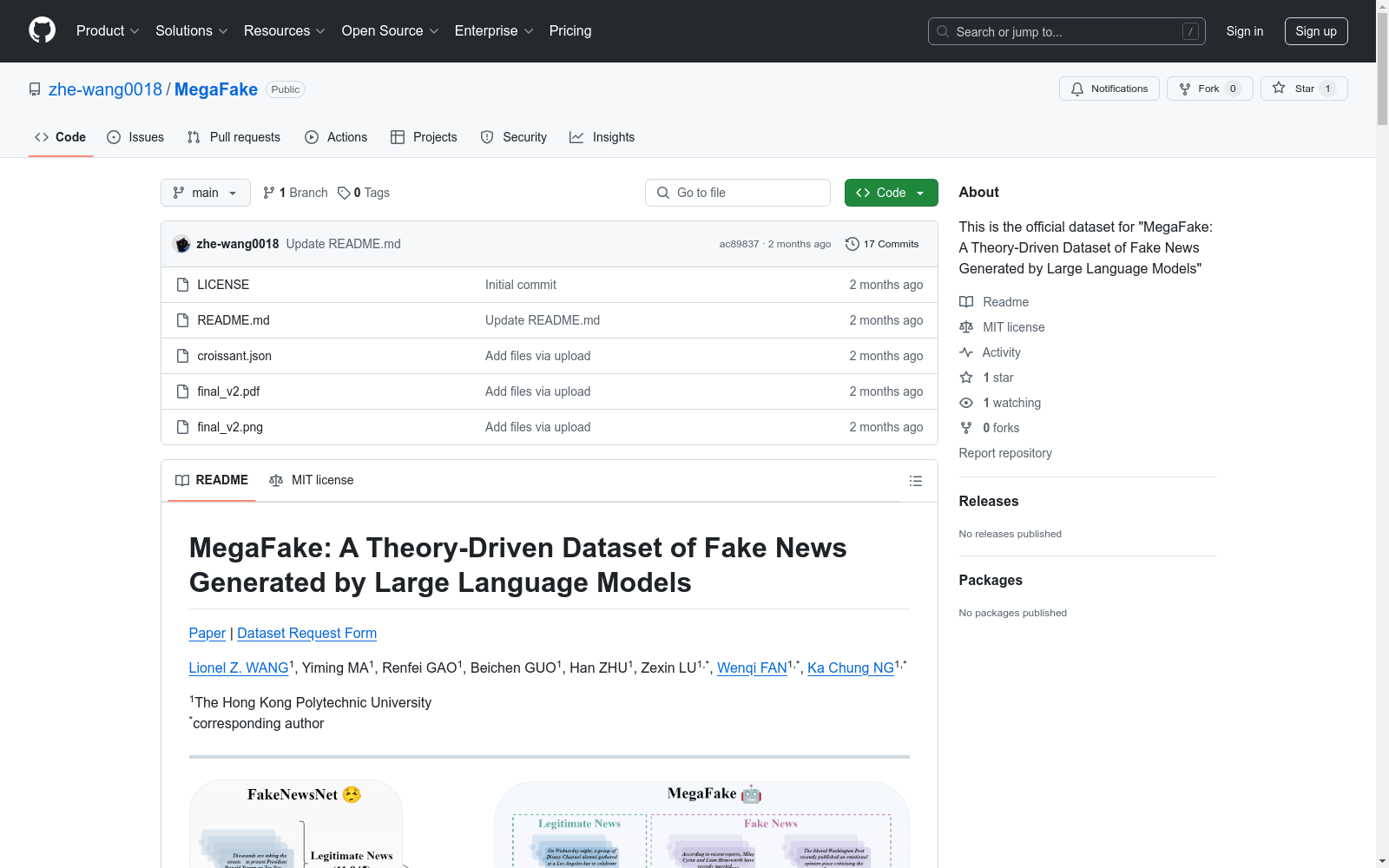Open the Projects tab
The height and width of the screenshot is (868, 1389).
424,137
